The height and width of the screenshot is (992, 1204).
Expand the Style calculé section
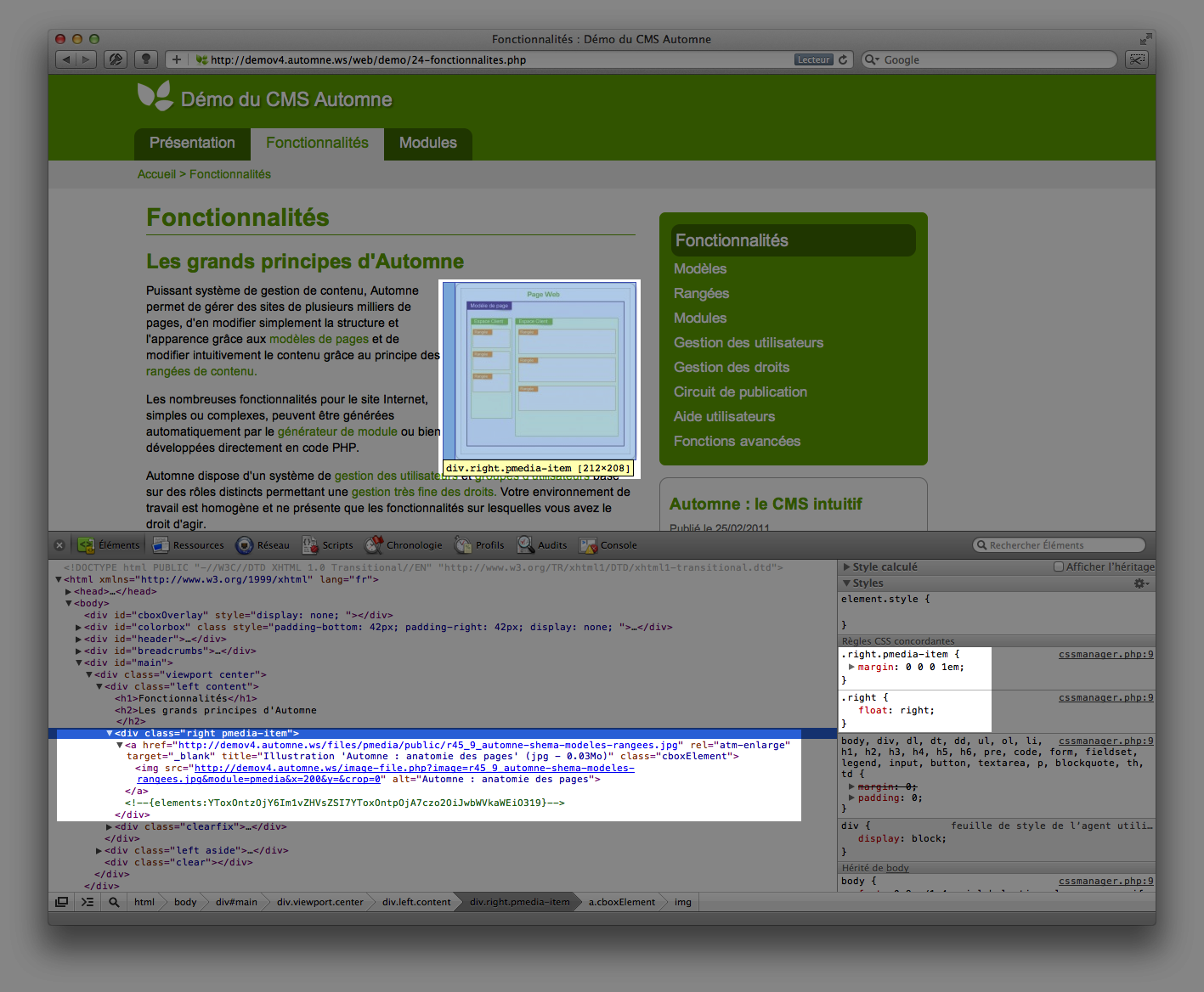(846, 566)
